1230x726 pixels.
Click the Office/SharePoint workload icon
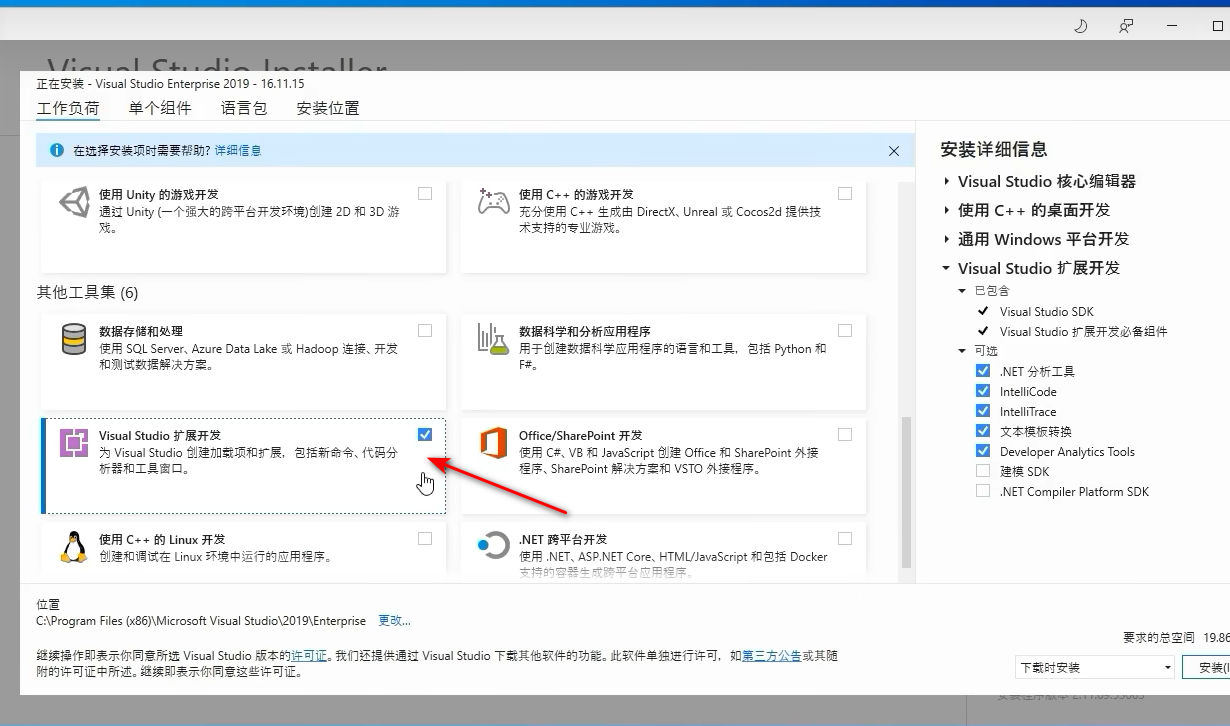click(493, 442)
